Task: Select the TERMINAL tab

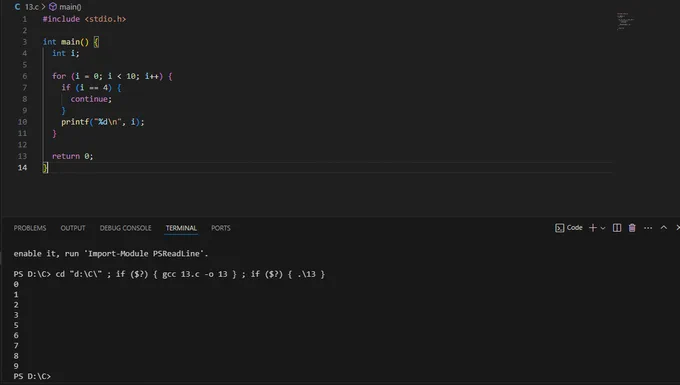Action: (181, 228)
